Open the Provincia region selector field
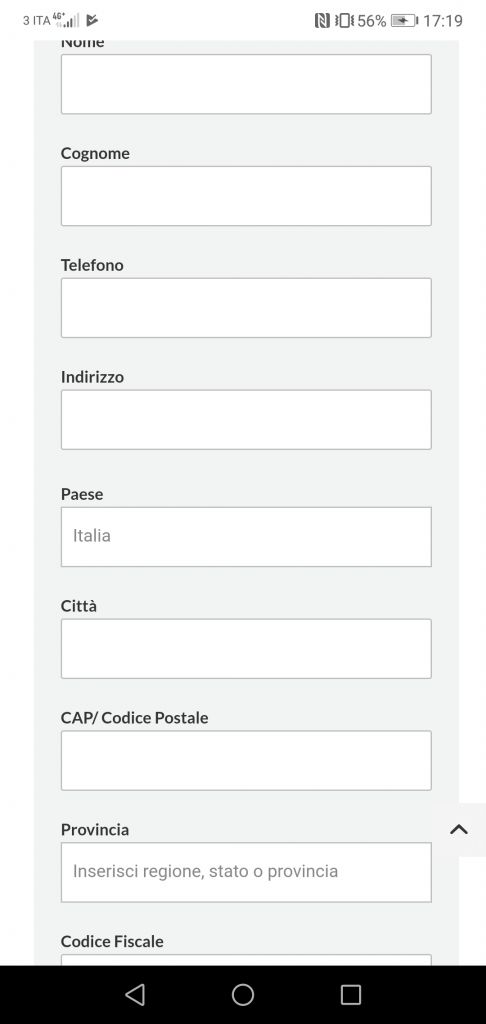Screen dimensions: 486x1024 point(246,872)
